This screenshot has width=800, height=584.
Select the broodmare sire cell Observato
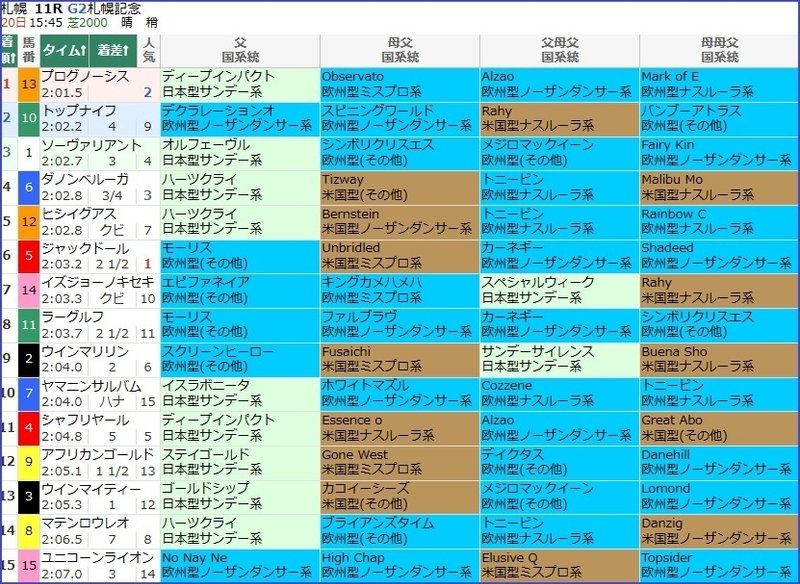[354, 72]
